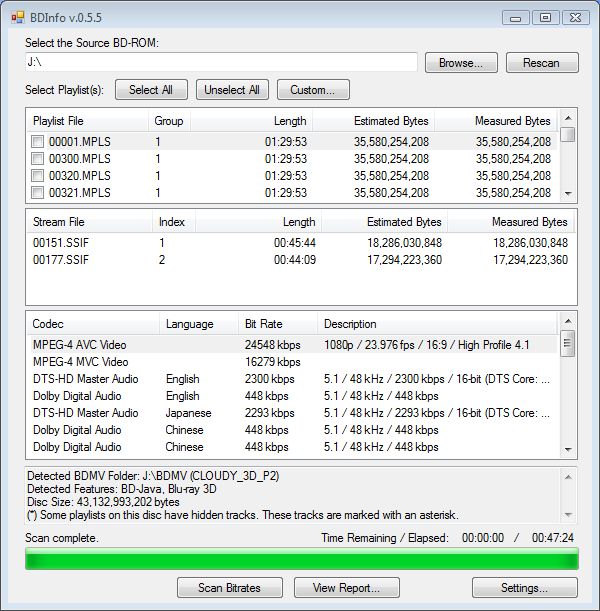Start Scan Bitrates
Image resolution: width=600 pixels, height=611 pixels.
coord(230,588)
